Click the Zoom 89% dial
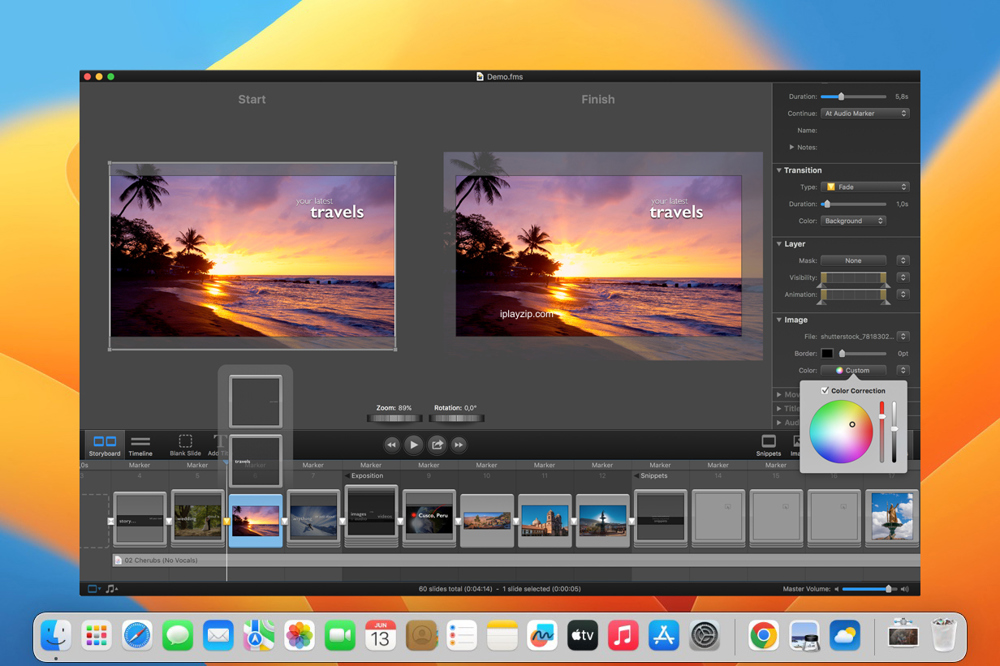The width and height of the screenshot is (1000, 666). coord(394,418)
